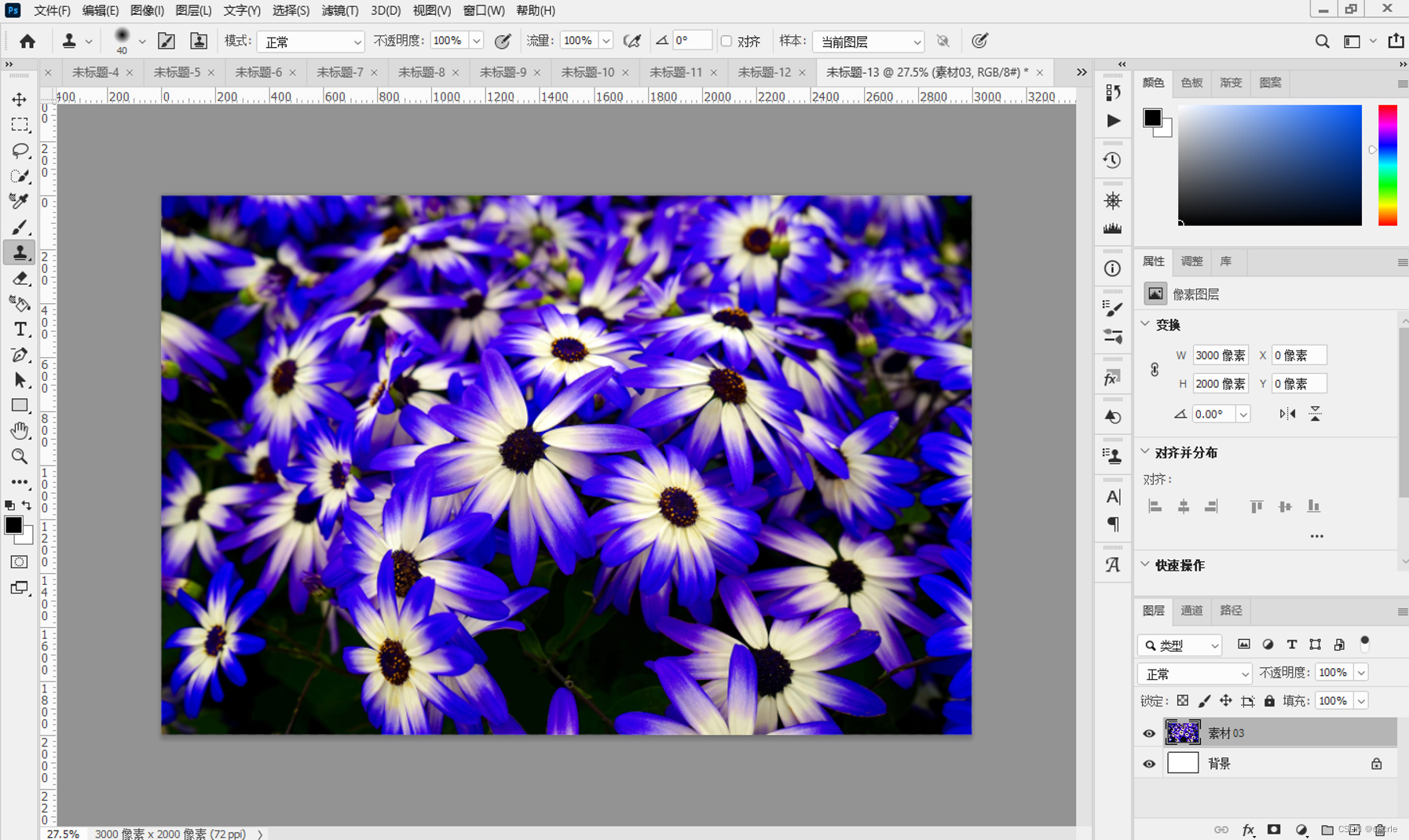Pick a color in the color field
Screen dimensions: 1409x840
pos(1270,166)
